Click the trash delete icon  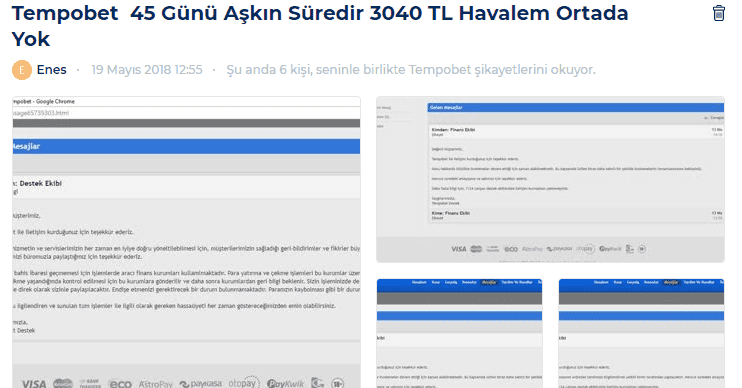pos(718,13)
